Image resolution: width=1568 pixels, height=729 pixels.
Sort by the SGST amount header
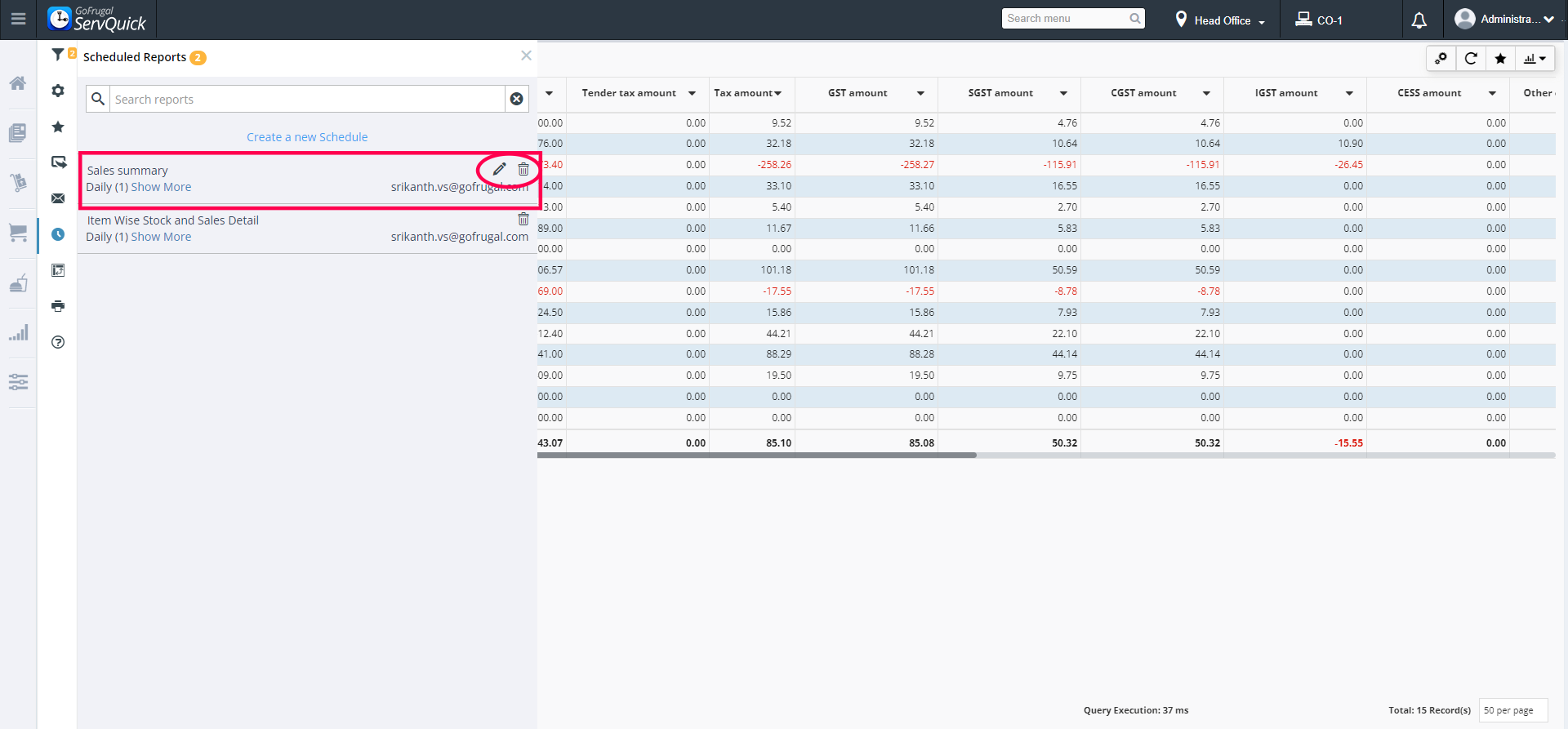coord(1000,93)
